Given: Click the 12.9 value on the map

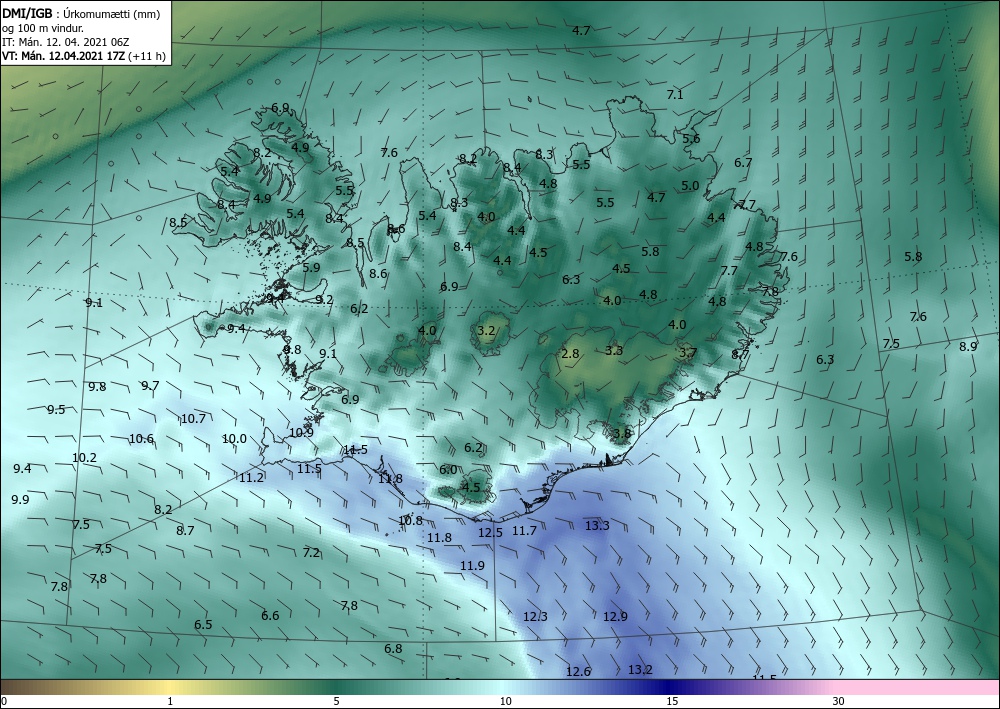Looking at the screenshot, I should [615, 617].
